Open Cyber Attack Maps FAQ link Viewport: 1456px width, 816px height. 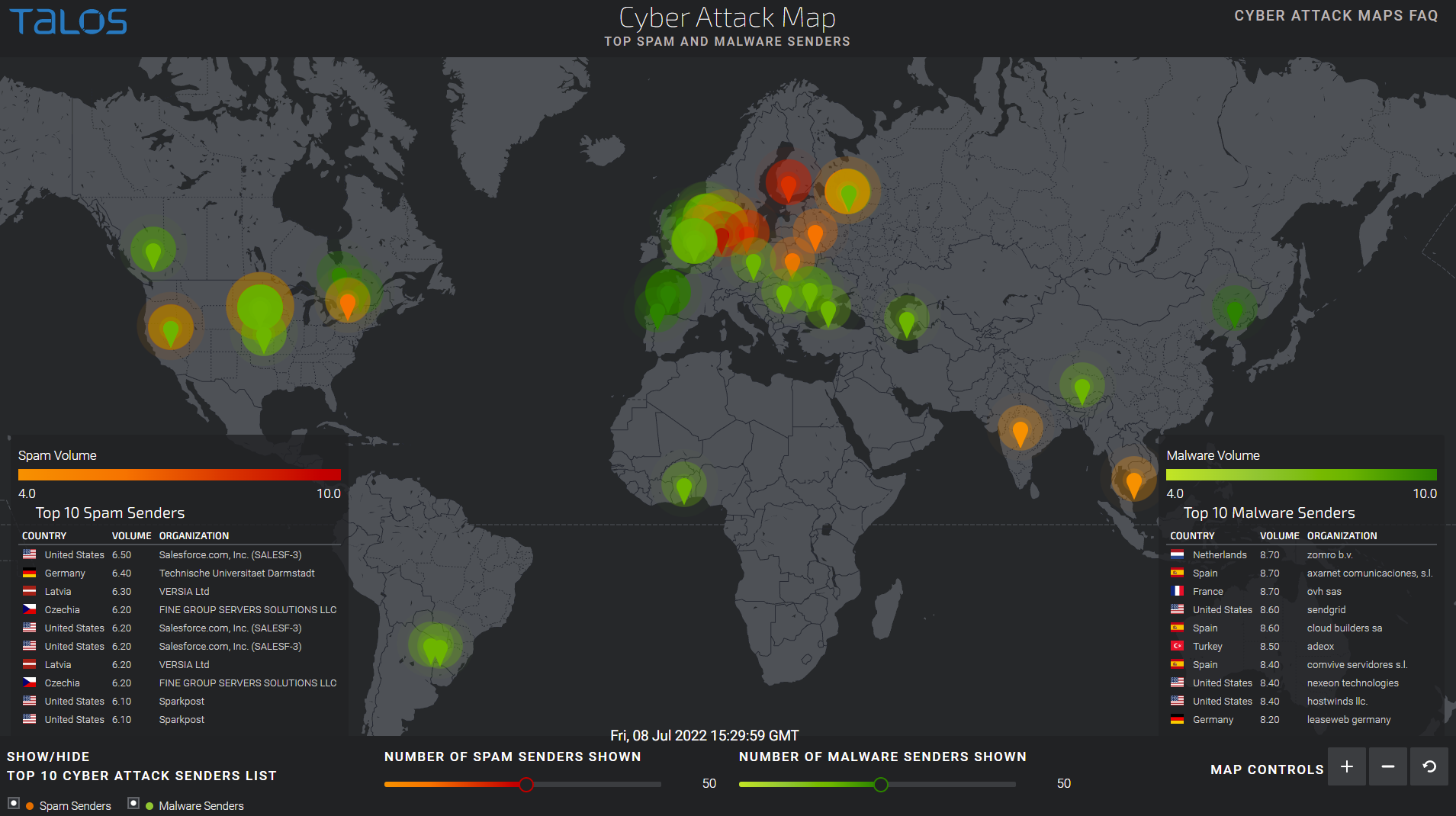[x=1335, y=16]
